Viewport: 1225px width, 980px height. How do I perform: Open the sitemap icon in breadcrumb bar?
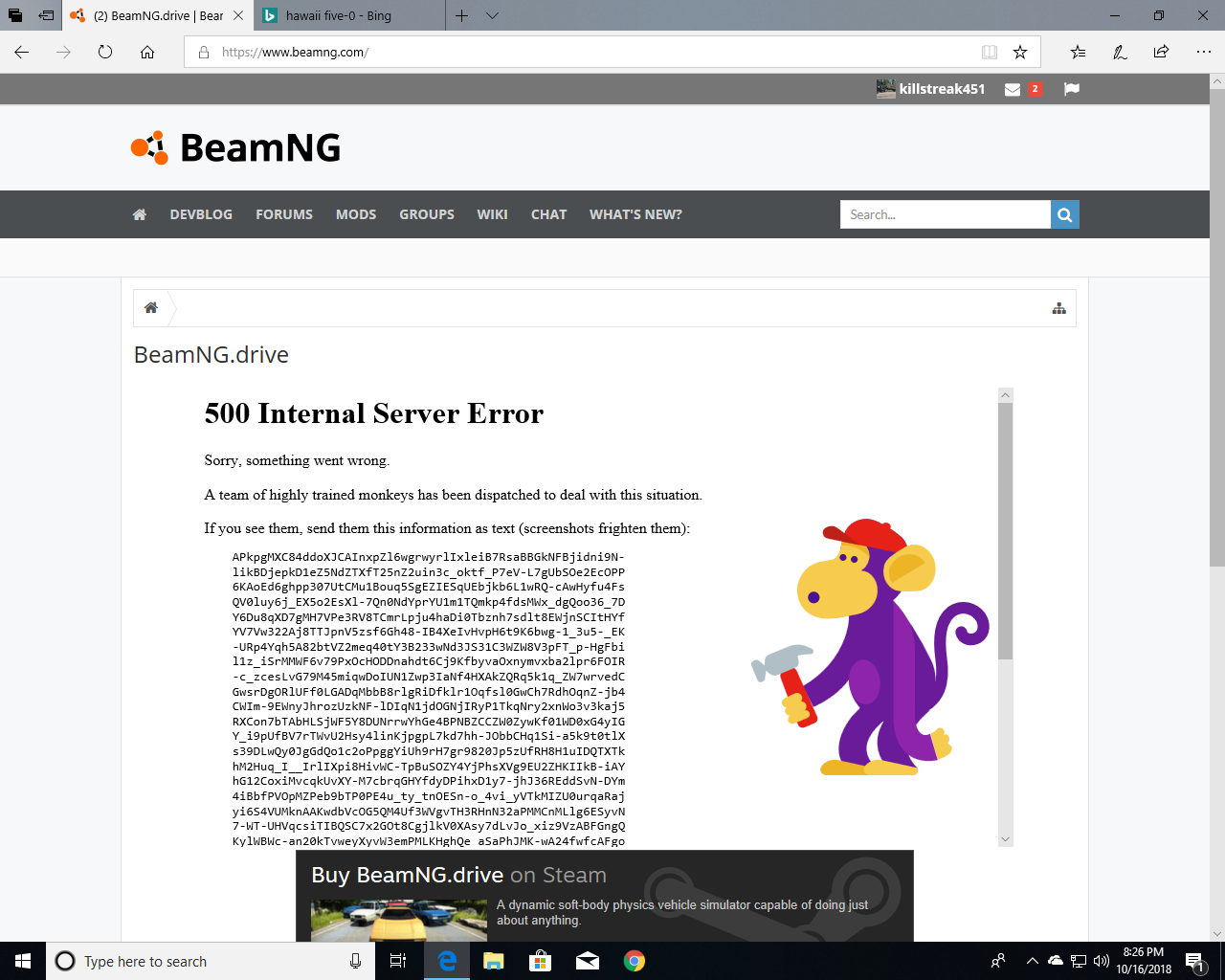tap(1059, 308)
